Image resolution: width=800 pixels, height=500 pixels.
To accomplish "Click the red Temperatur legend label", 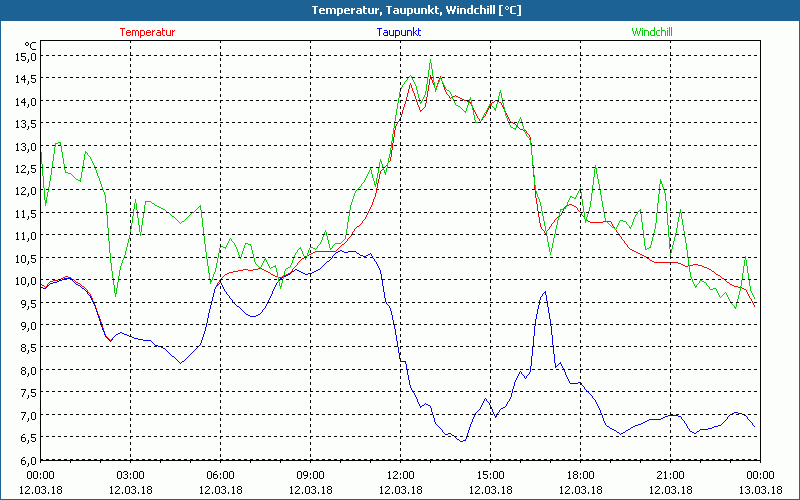I will click(147, 32).
